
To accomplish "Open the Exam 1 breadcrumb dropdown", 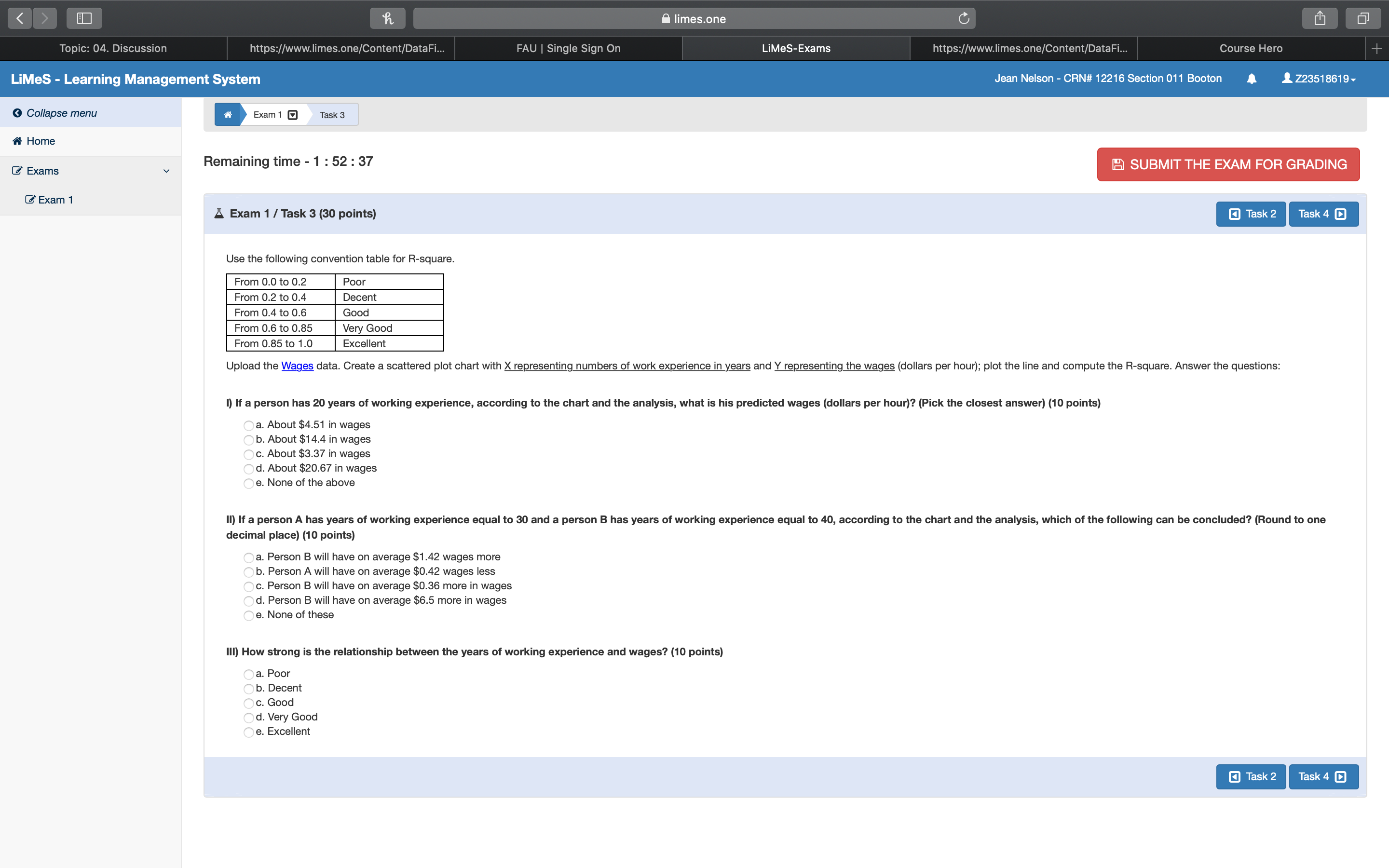I will coord(293,115).
